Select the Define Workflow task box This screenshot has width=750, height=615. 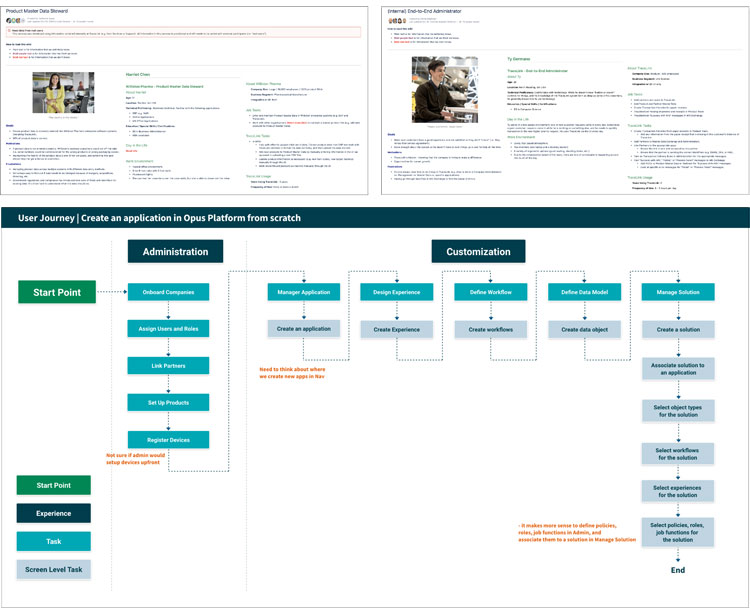pyautogui.click(x=490, y=292)
